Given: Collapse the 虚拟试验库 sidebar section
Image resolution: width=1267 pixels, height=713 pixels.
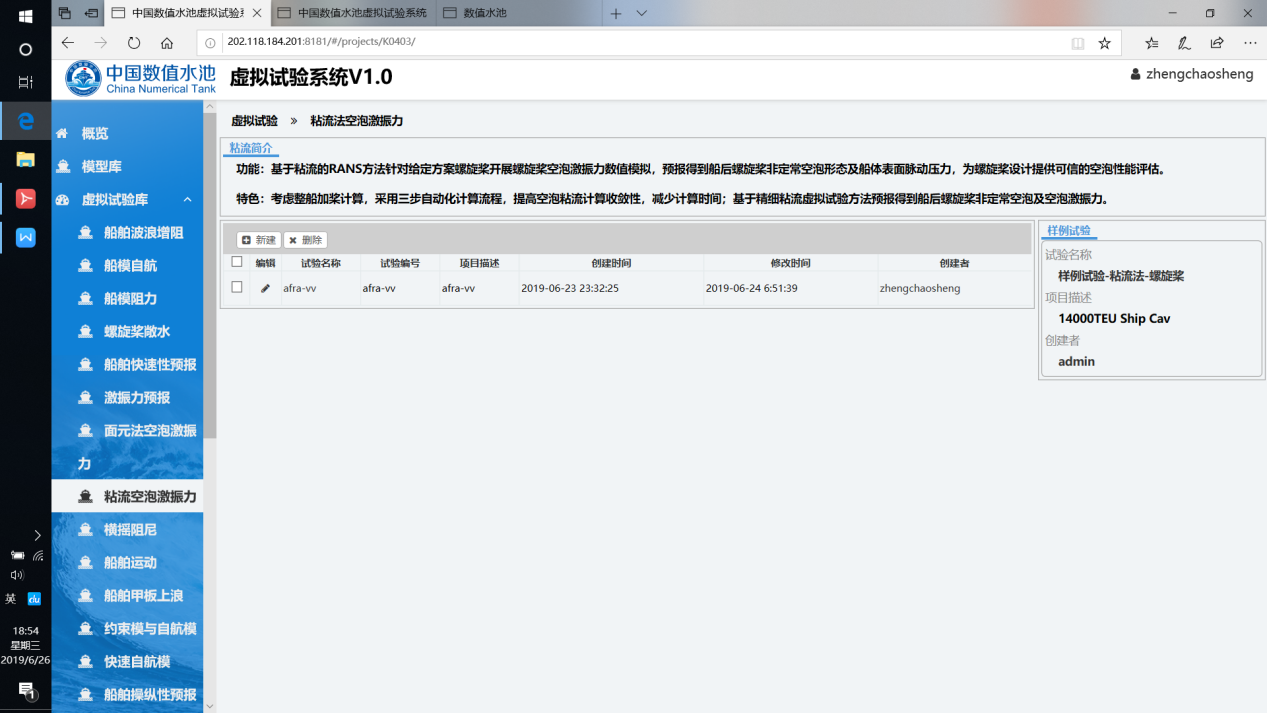Looking at the screenshot, I should pos(187,200).
